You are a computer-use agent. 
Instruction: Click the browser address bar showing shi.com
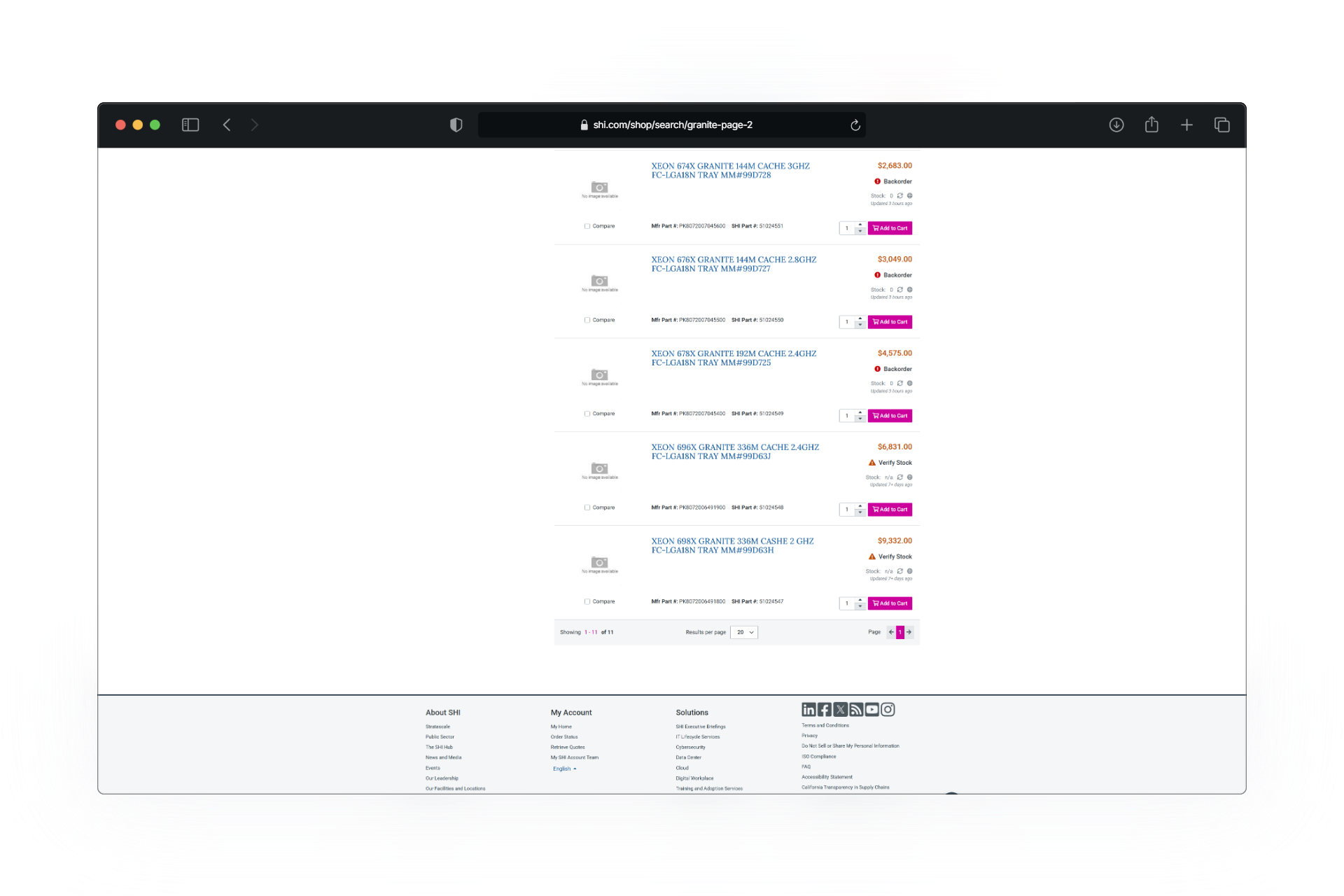point(672,125)
